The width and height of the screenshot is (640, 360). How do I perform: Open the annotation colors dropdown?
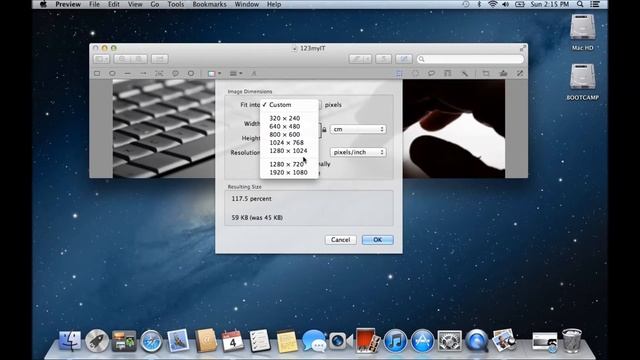click(214, 73)
